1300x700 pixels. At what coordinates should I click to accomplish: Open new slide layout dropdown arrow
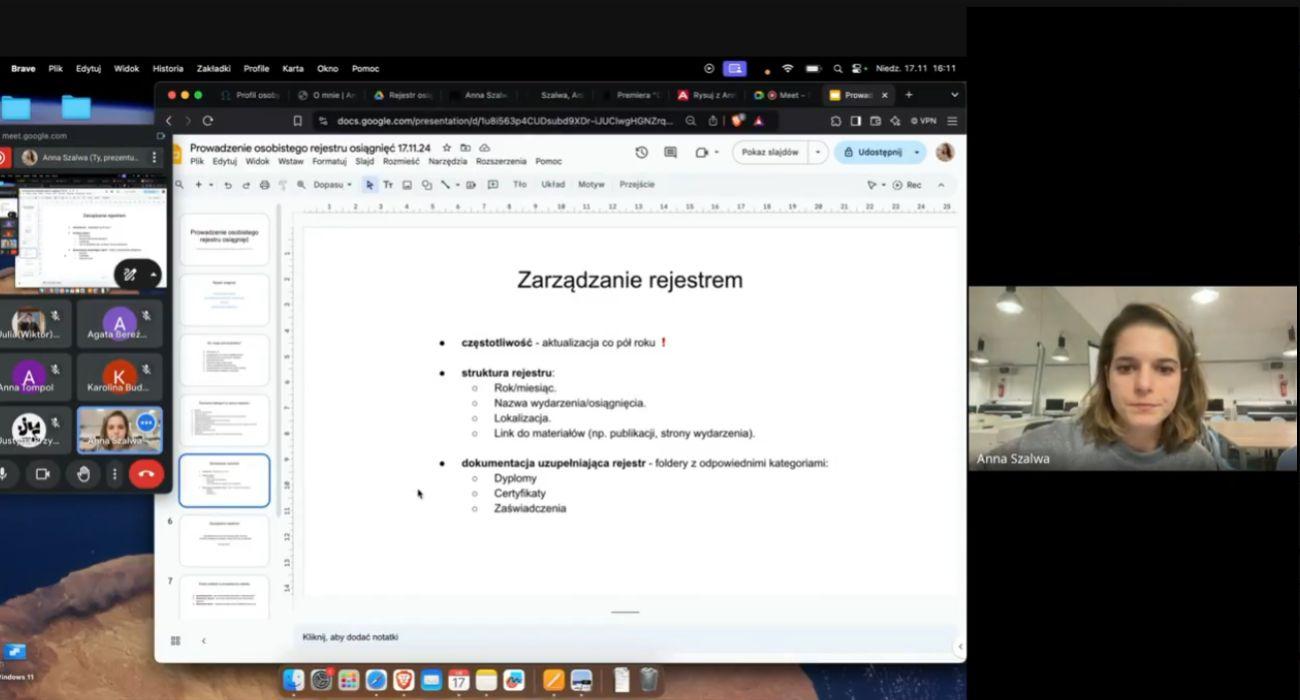(211, 185)
